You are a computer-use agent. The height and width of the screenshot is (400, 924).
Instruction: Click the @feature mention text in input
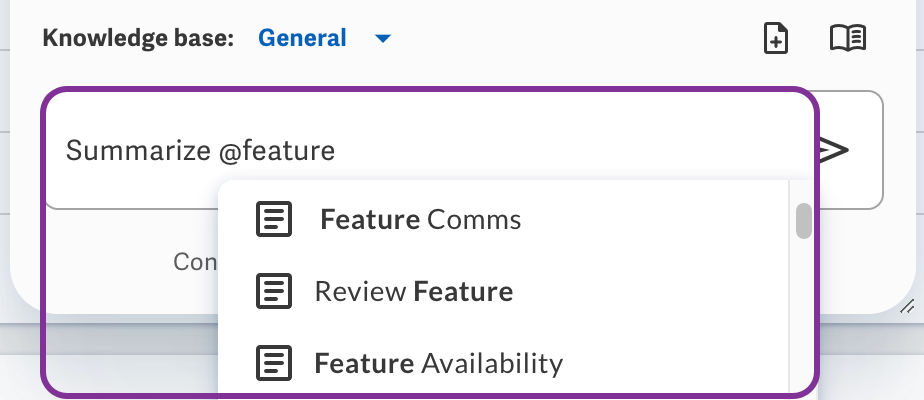tap(276, 150)
